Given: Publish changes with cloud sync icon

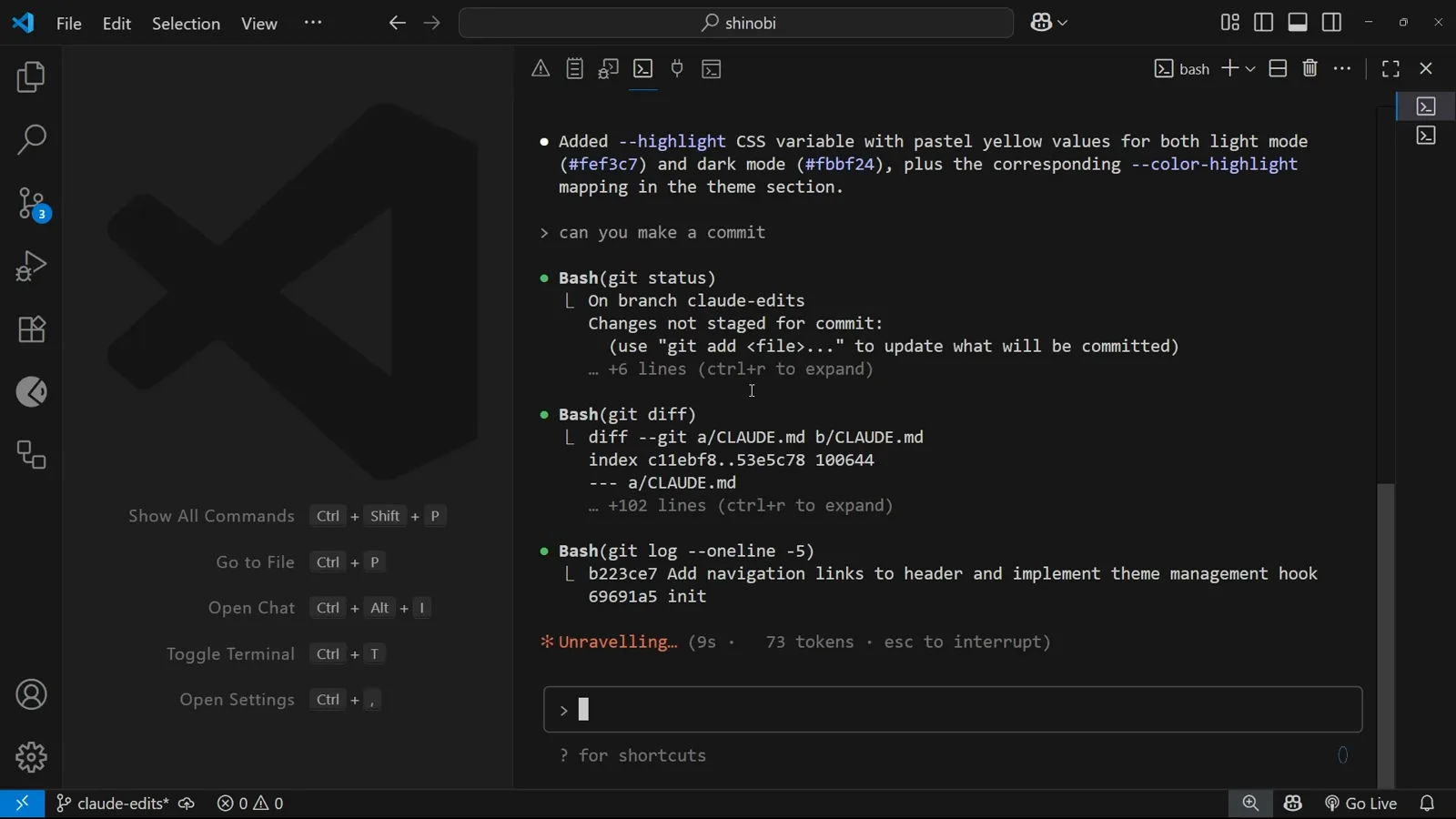Looking at the screenshot, I should click(x=187, y=804).
